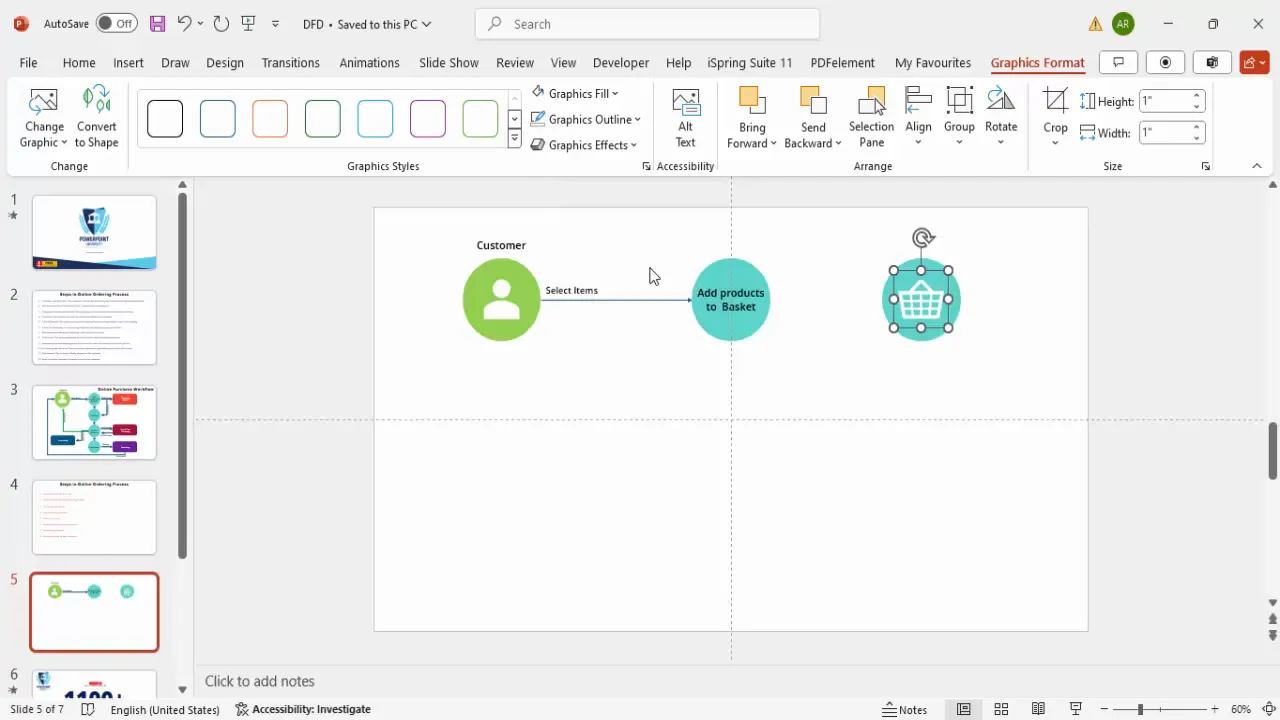
Task: Click the spell check icon in status bar
Action: coord(87,709)
